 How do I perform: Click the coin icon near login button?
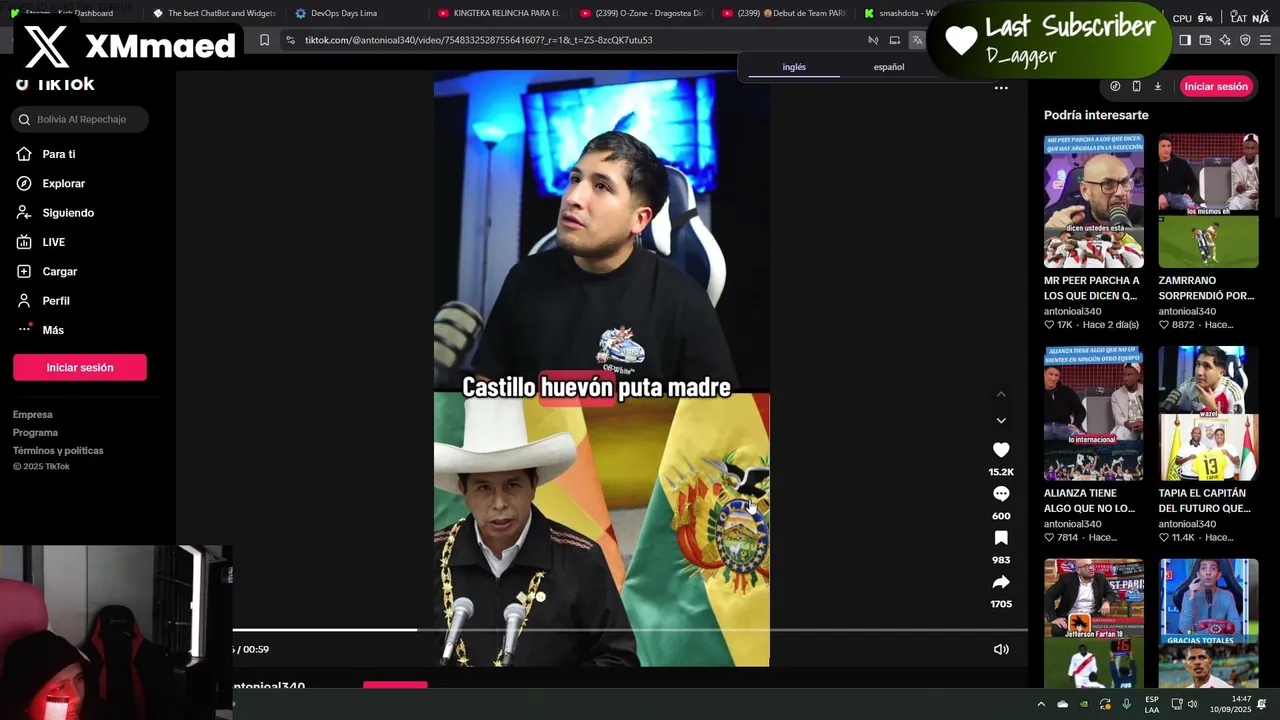tap(1115, 86)
